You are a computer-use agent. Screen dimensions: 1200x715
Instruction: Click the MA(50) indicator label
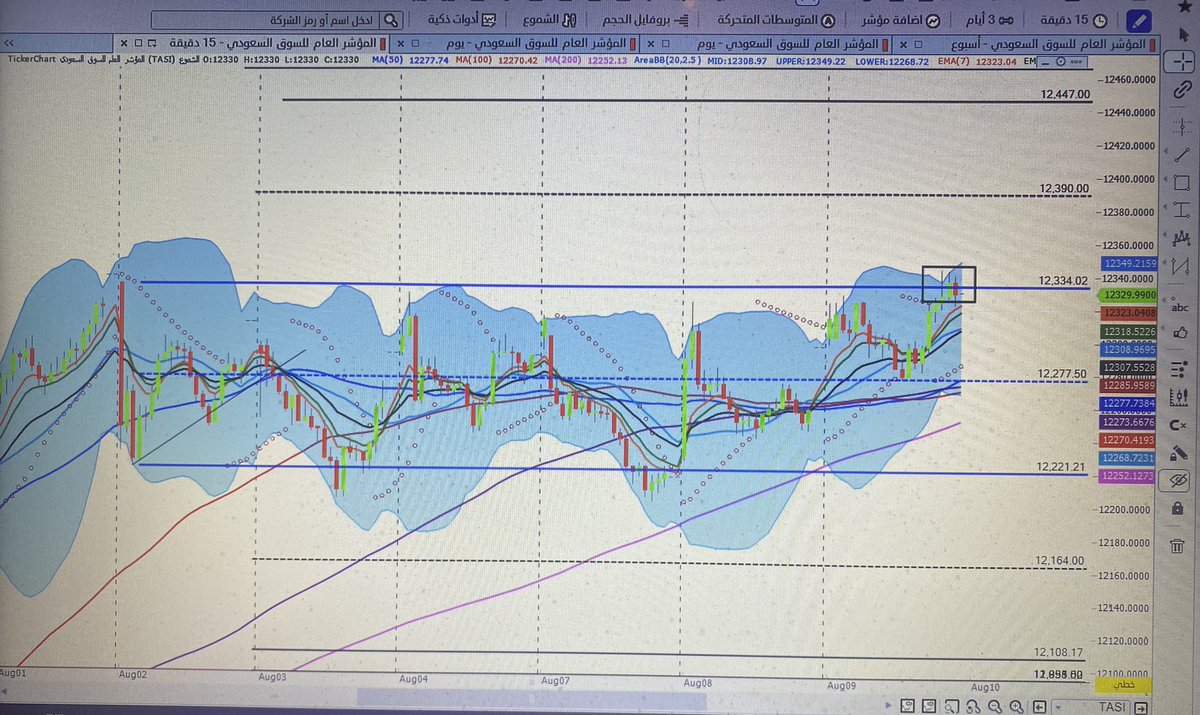[387, 60]
